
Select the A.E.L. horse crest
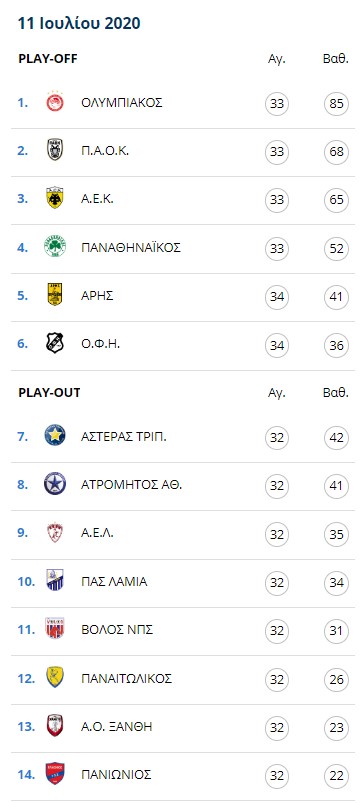[x=55, y=533]
